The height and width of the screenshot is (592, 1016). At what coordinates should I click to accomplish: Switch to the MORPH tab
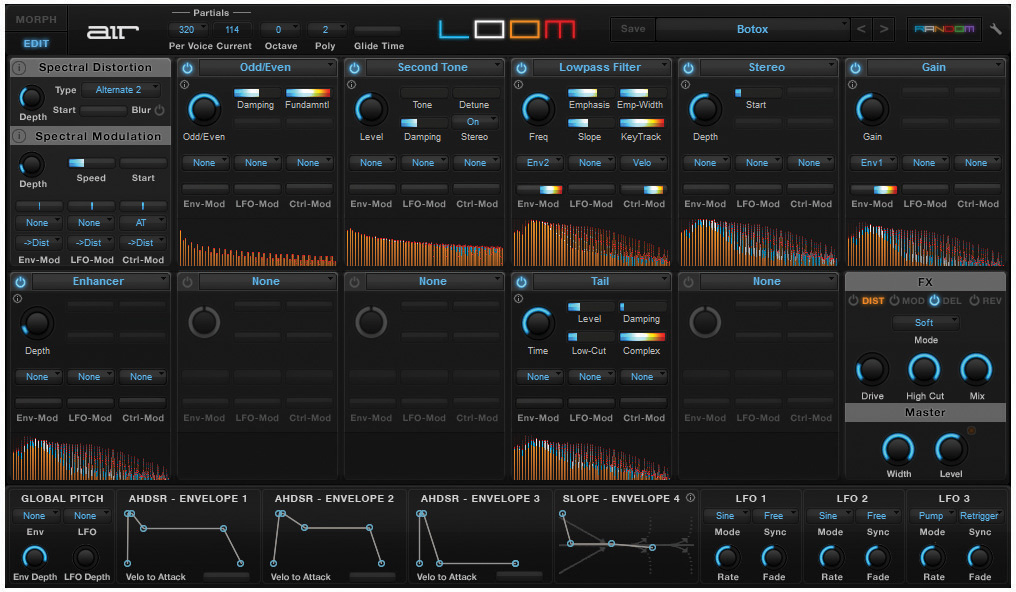coord(36,19)
